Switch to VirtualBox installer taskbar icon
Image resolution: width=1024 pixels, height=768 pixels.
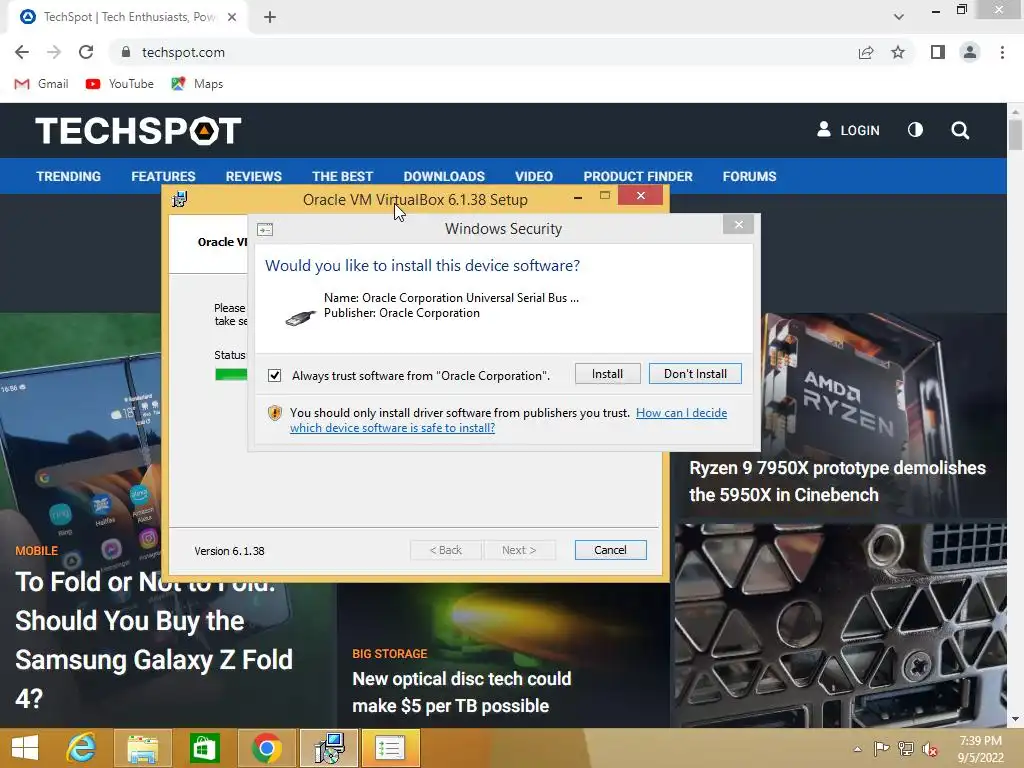click(x=328, y=748)
